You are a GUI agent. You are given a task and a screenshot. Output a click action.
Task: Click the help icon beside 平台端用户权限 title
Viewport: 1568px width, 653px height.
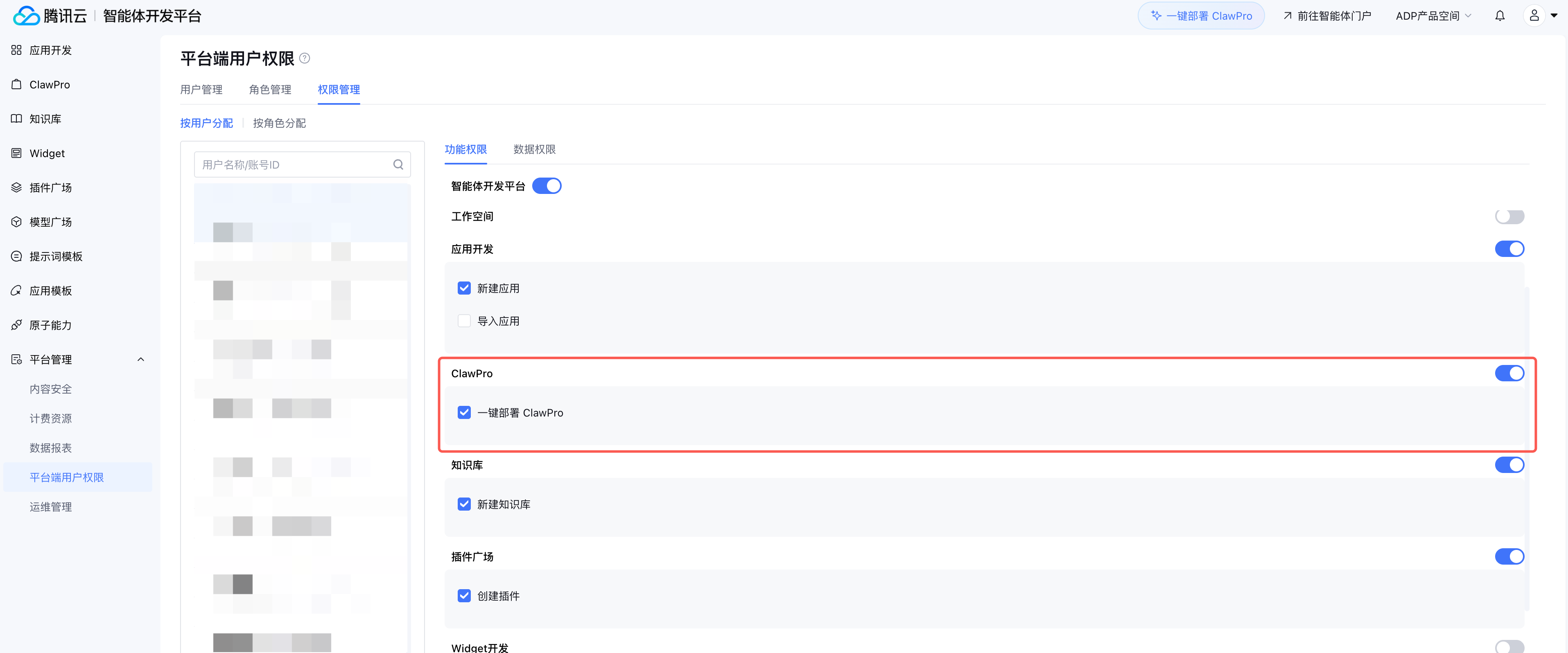(x=305, y=59)
